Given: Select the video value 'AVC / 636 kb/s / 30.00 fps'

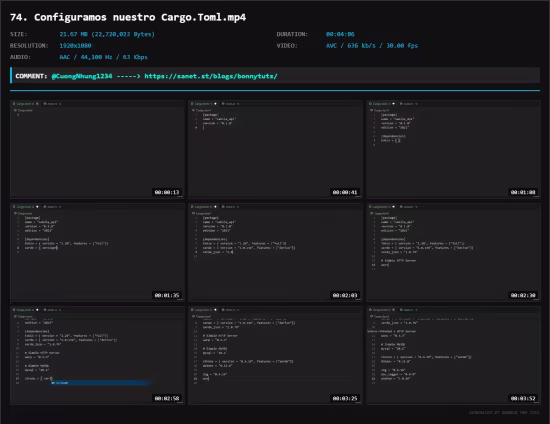Looking at the screenshot, I should pos(372,46).
